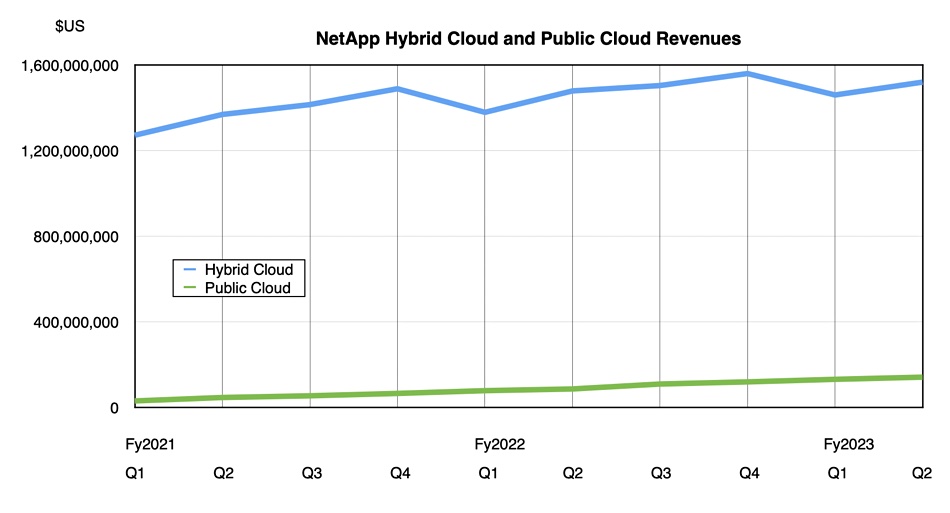Select the 800,000,000 y-axis label
The height and width of the screenshot is (513, 950).
click(76, 237)
